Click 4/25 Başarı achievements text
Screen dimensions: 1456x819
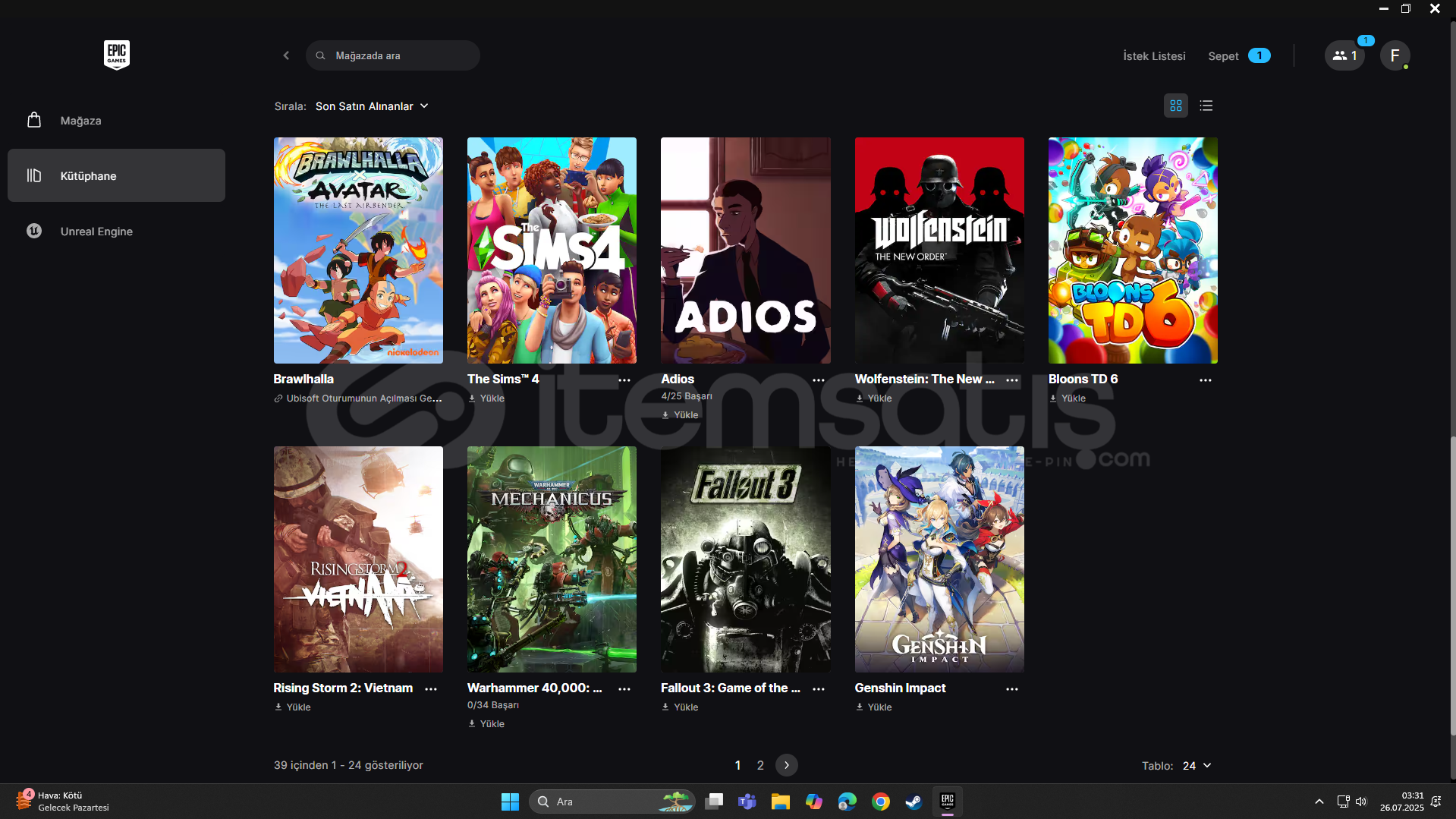687,396
